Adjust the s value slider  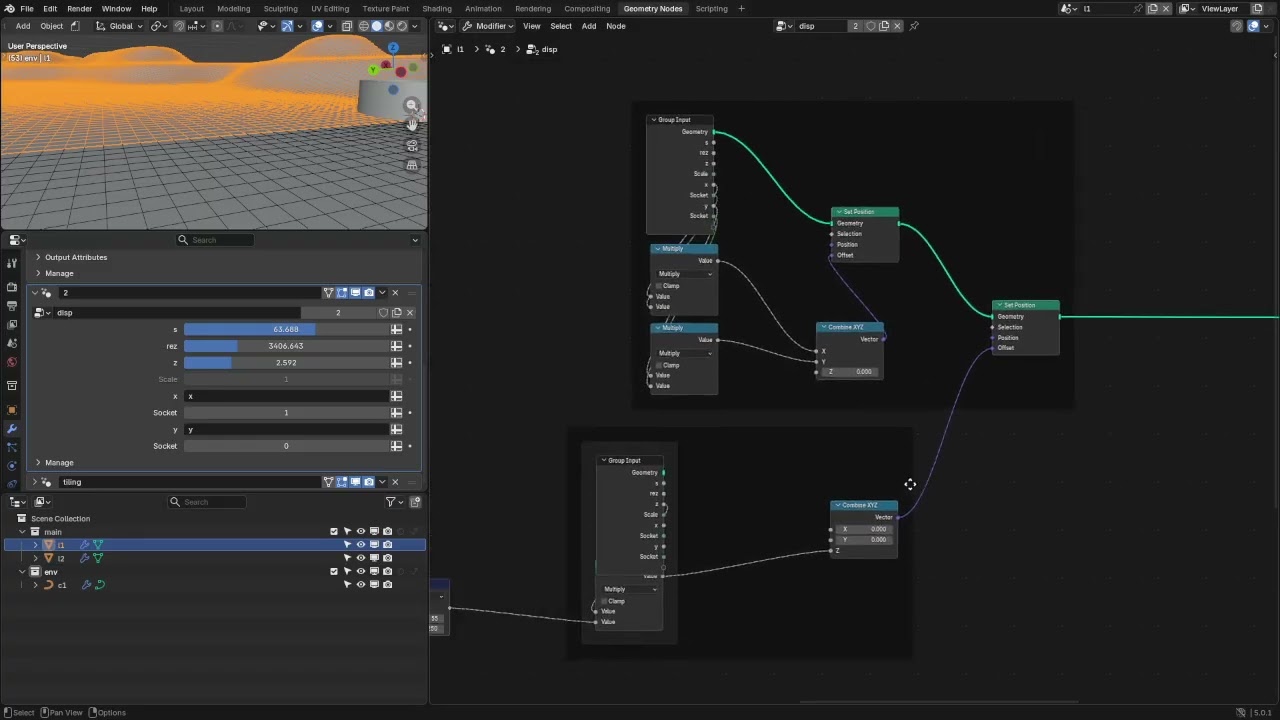click(x=285, y=329)
